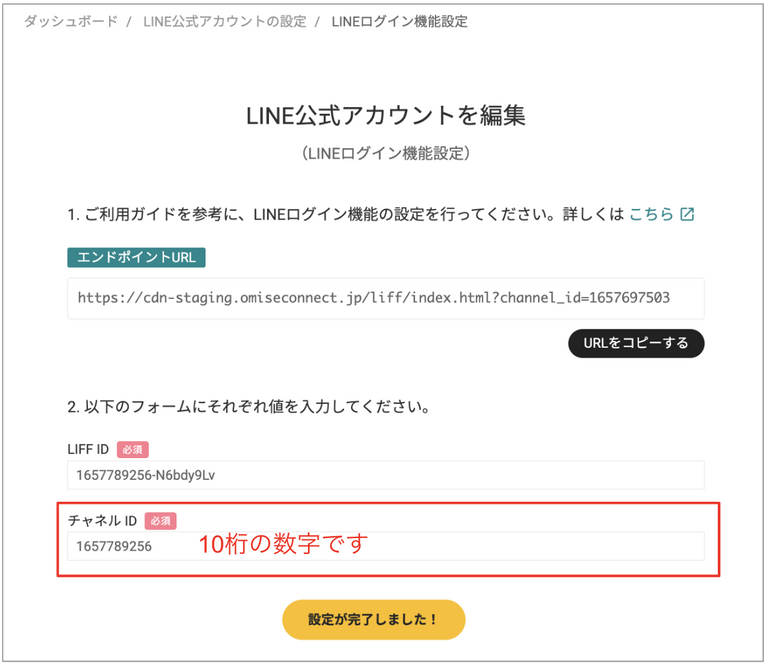768x669 pixels.
Task: Click the LIFF ID field label
Action: pyautogui.click(x=88, y=450)
